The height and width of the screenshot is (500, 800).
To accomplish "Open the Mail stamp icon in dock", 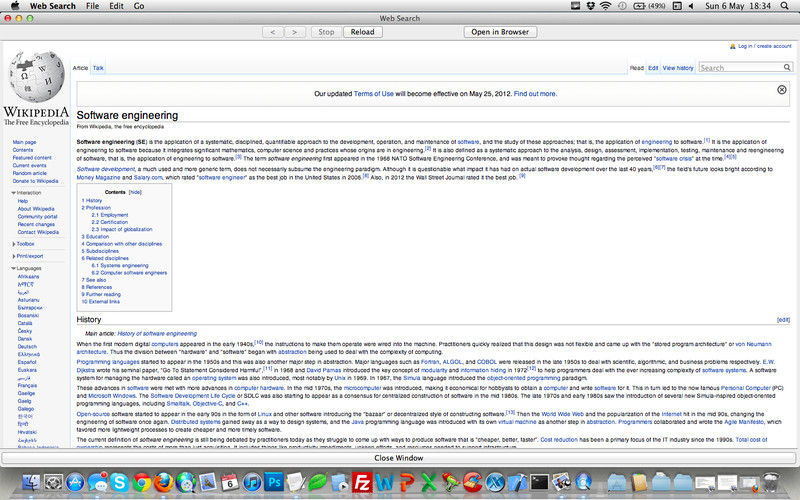I will pyautogui.click(x=208, y=482).
